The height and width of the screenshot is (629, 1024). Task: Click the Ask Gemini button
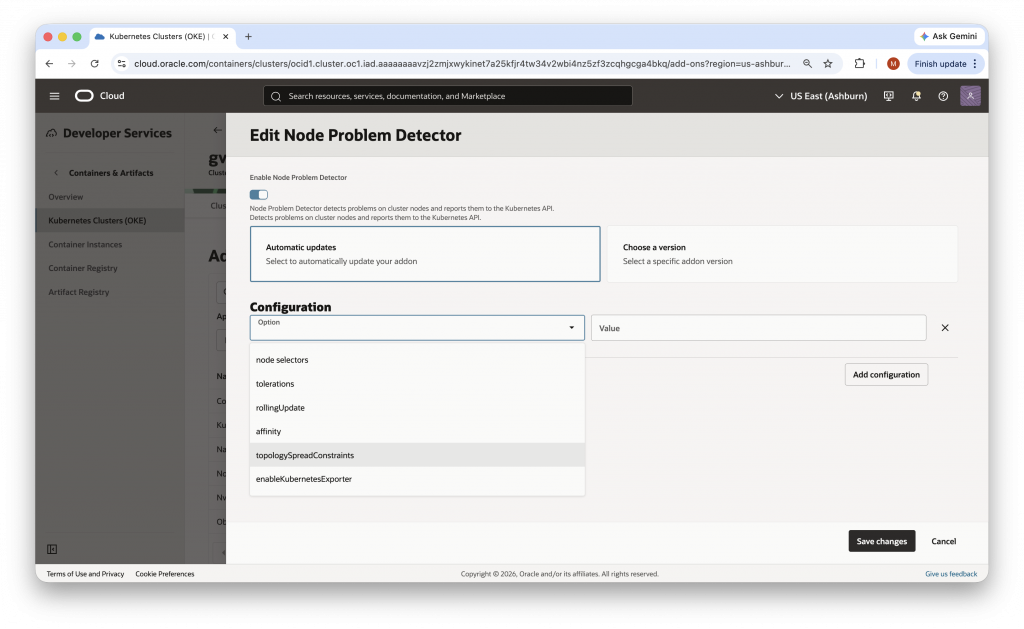click(948, 36)
